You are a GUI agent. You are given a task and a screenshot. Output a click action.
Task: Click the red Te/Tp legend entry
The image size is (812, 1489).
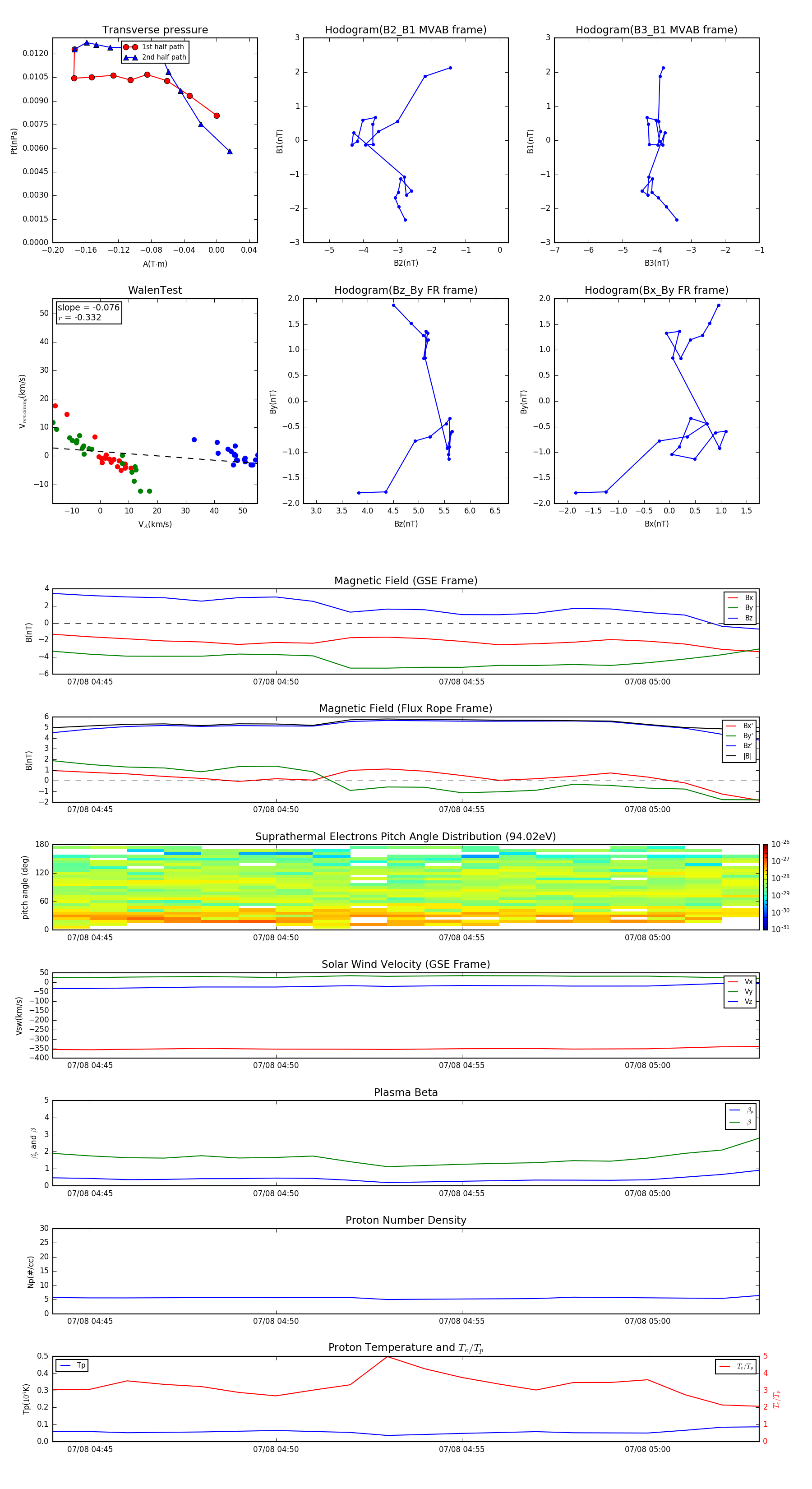(x=736, y=1366)
